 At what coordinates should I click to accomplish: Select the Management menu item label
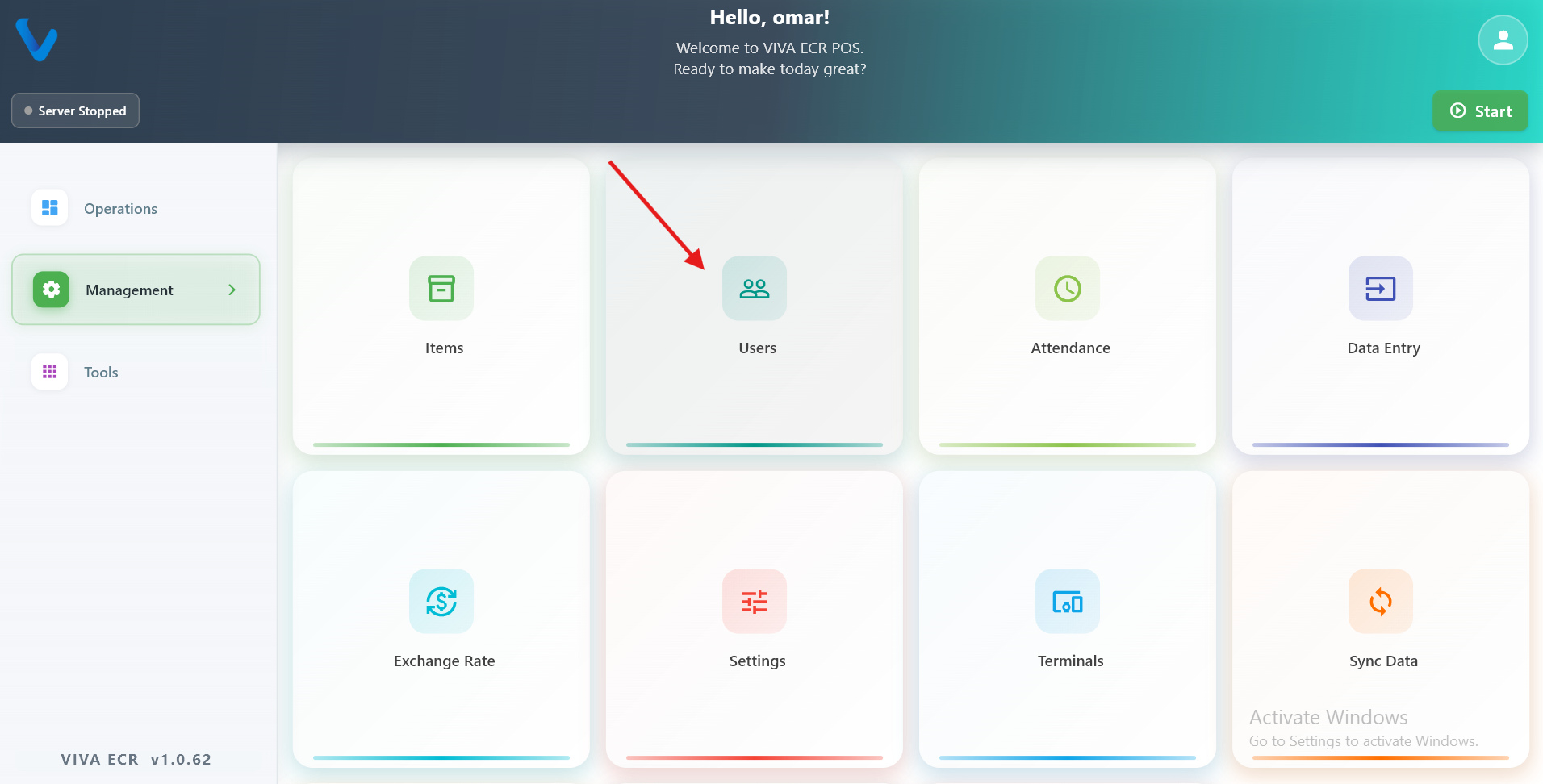[129, 290]
